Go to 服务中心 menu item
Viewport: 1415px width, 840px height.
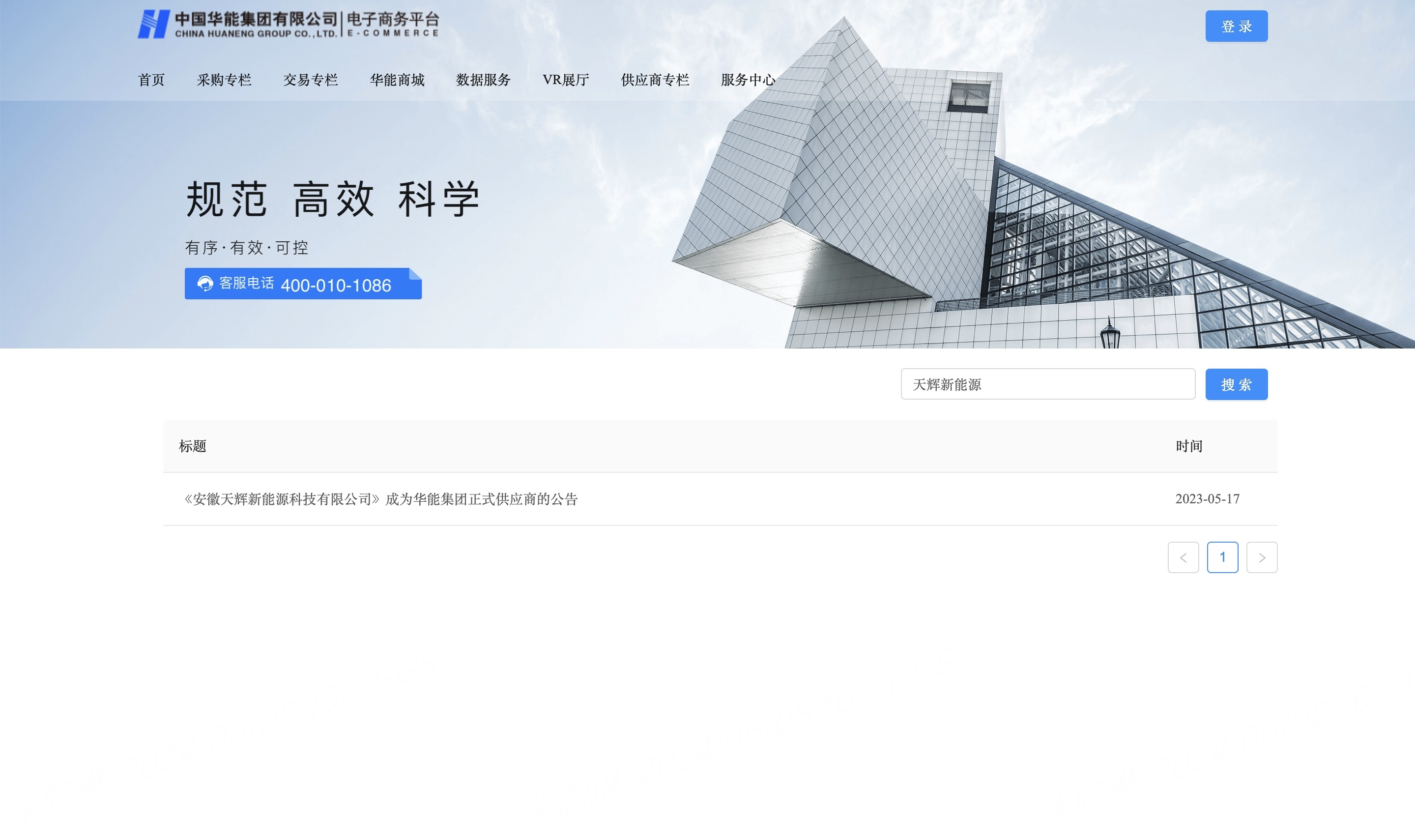click(748, 80)
